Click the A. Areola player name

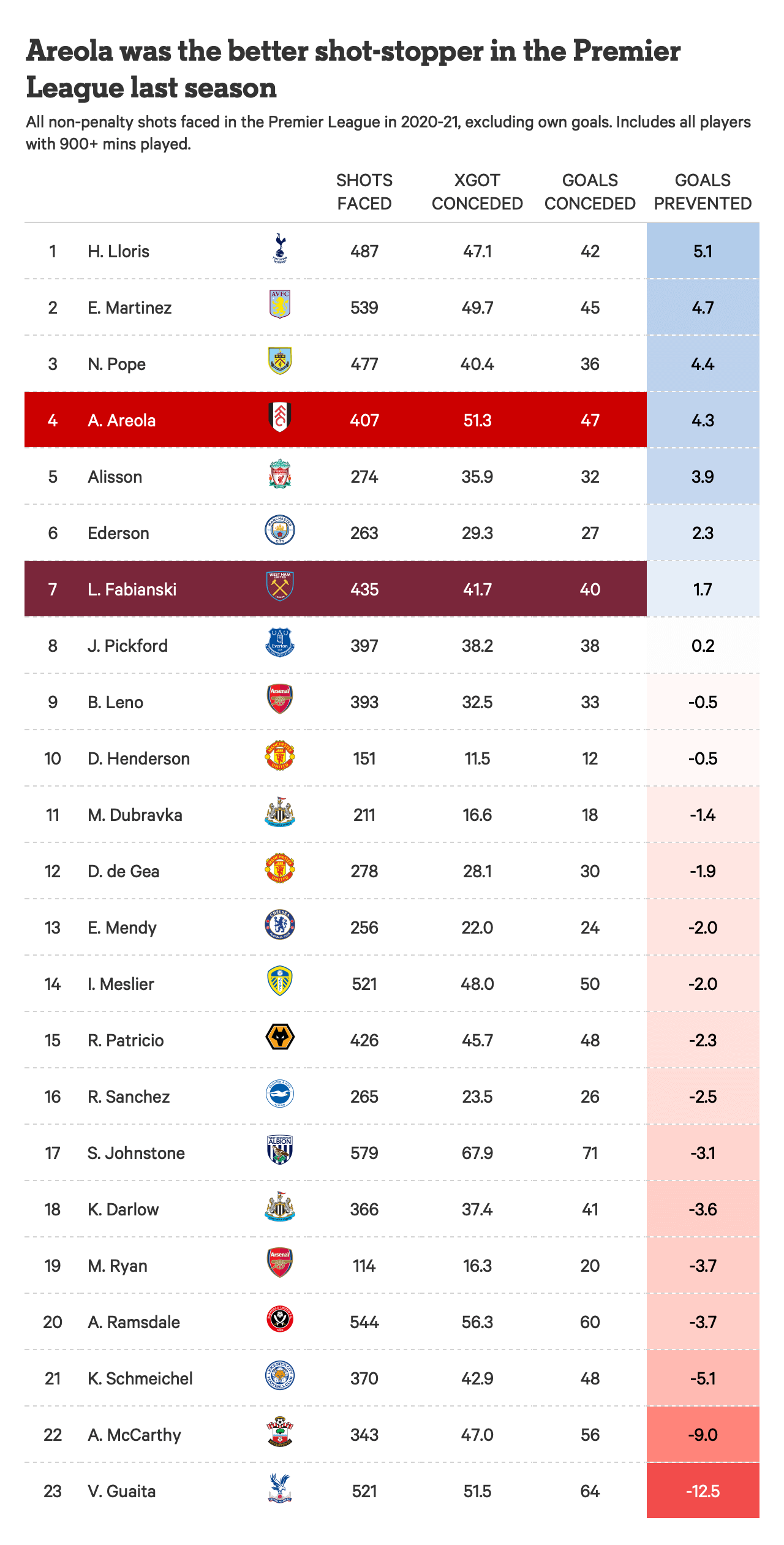122,420
